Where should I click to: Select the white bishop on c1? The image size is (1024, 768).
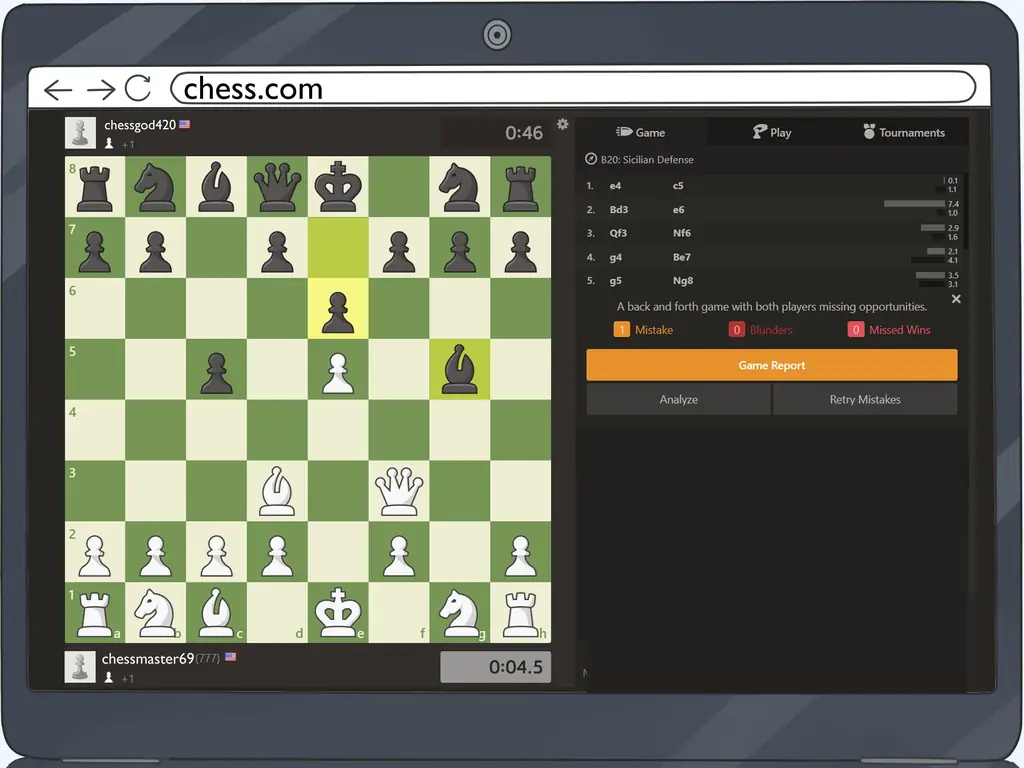pos(216,612)
